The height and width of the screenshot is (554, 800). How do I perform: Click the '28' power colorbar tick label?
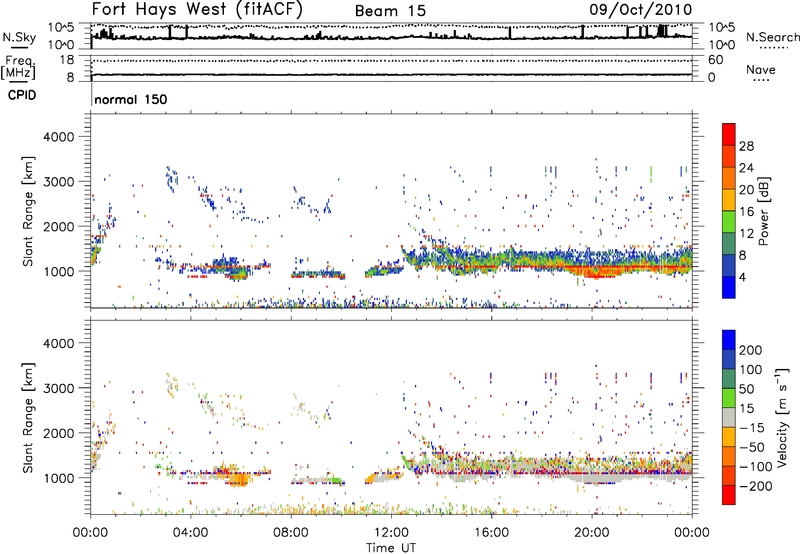pos(746,146)
